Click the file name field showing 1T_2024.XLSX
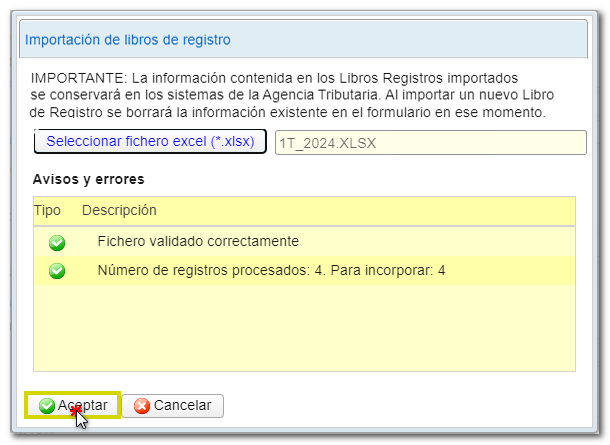Screen dimensions: 610x445 pos(430,143)
